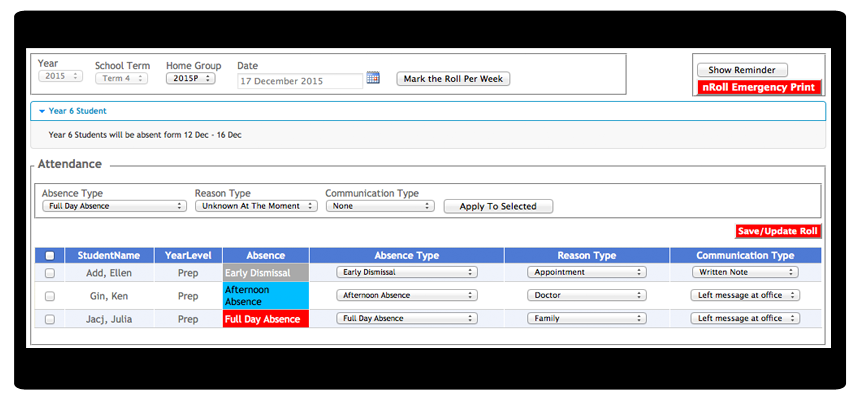Click the red Full Day Absence cell
The width and height of the screenshot is (861, 400).
(266, 319)
